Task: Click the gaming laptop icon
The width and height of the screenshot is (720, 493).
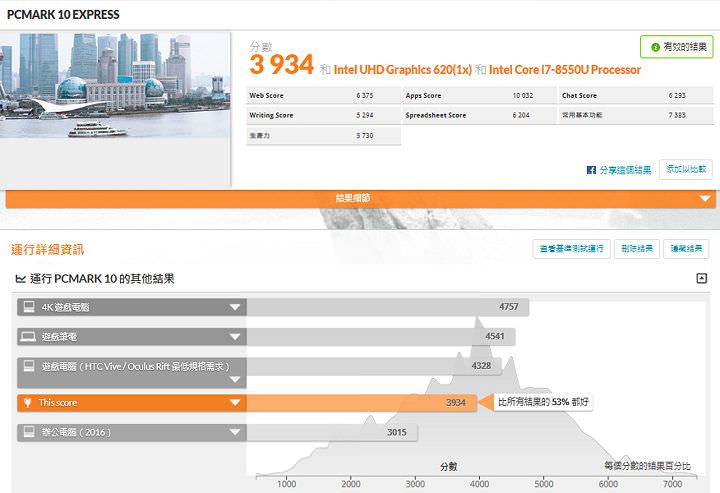Action: click(29, 337)
